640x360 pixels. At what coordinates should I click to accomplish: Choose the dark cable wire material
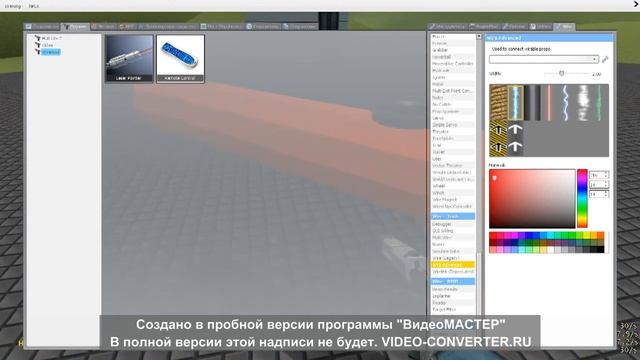pos(532,102)
